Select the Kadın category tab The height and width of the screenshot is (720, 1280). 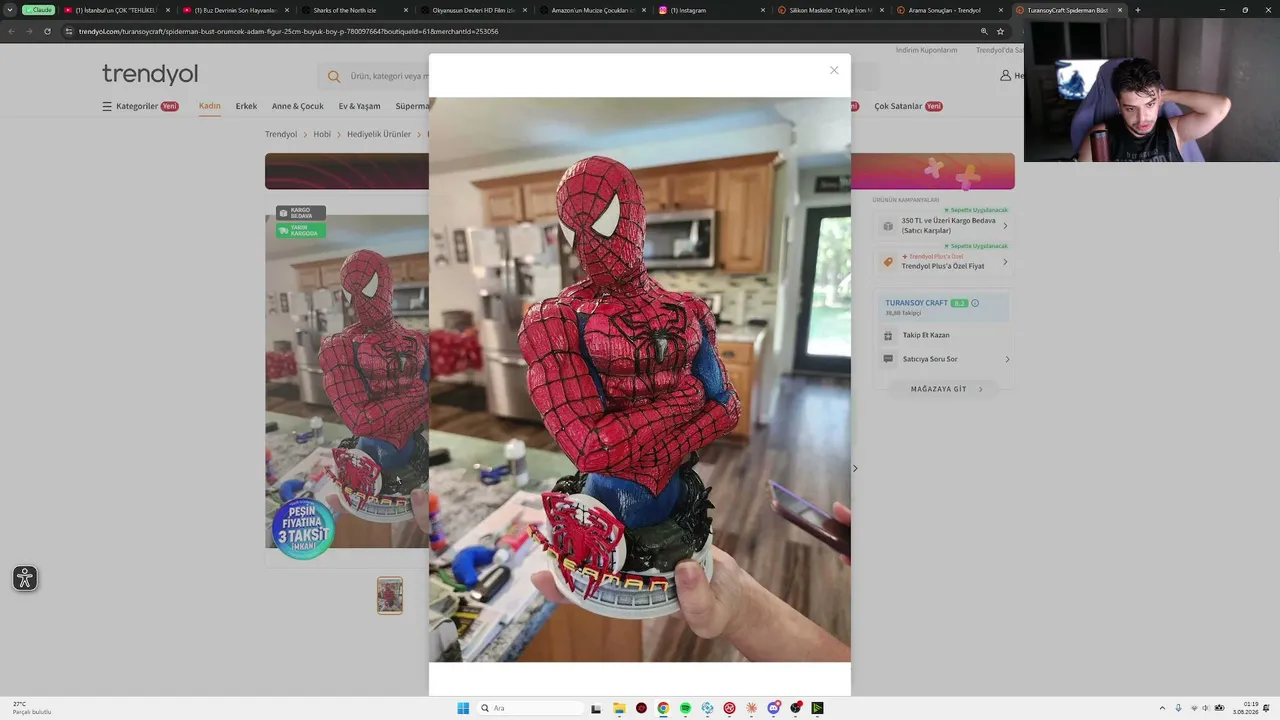point(209,106)
